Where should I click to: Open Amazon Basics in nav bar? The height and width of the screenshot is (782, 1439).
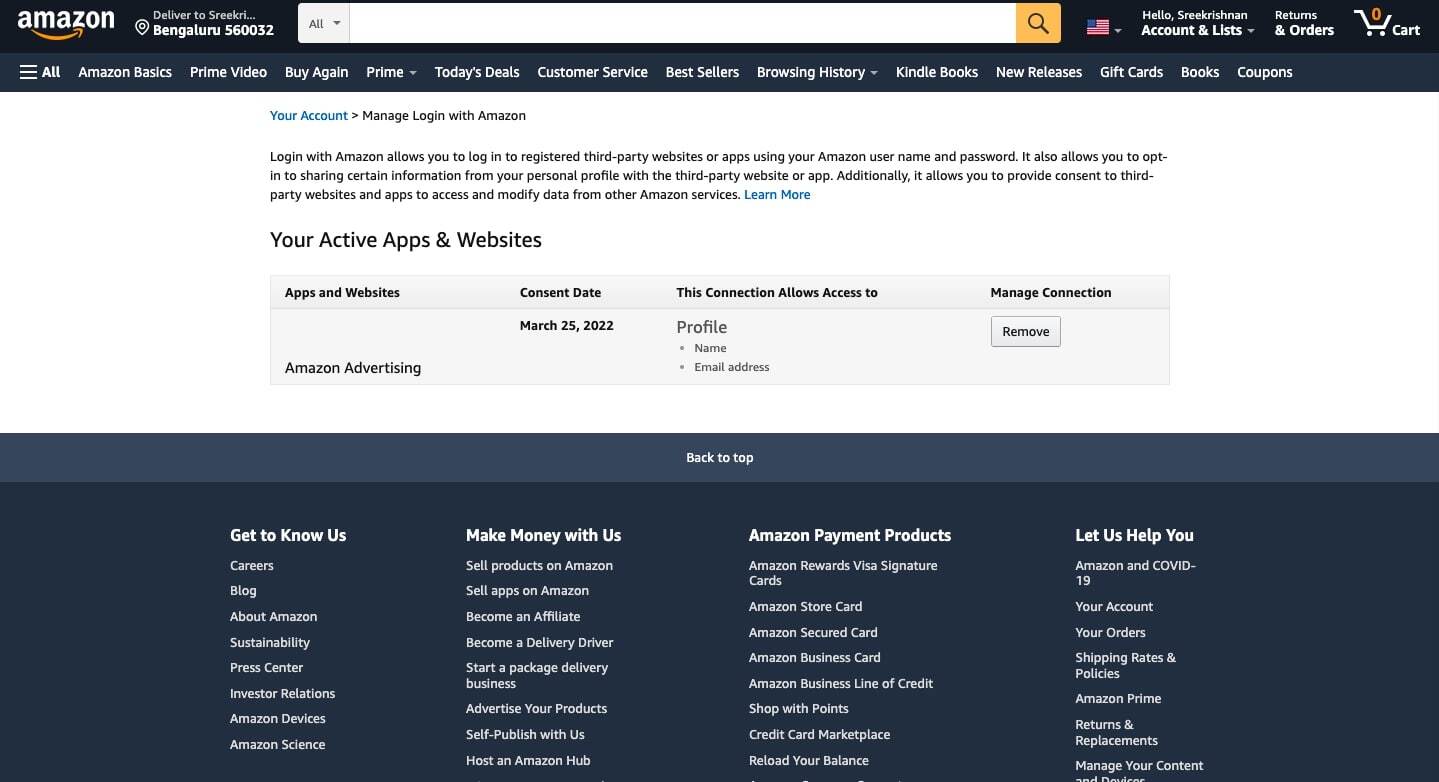tap(125, 72)
